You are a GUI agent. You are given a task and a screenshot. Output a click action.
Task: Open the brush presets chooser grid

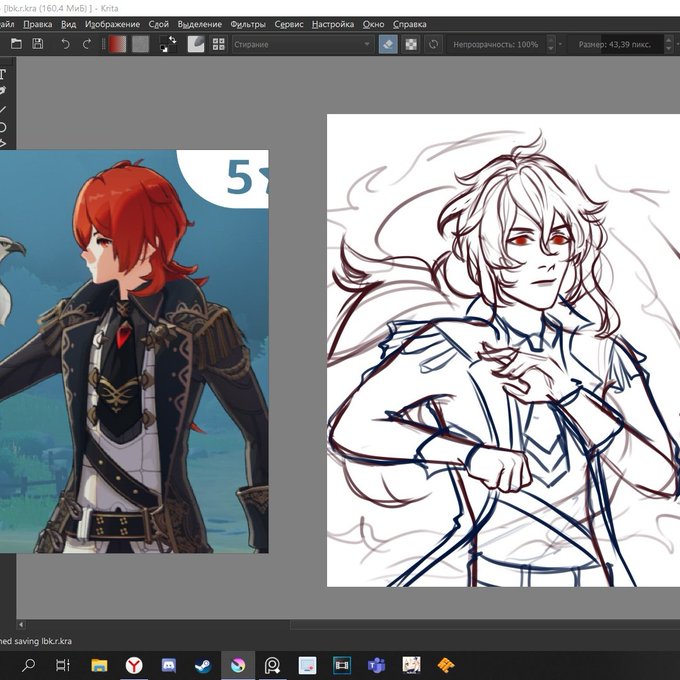219,44
